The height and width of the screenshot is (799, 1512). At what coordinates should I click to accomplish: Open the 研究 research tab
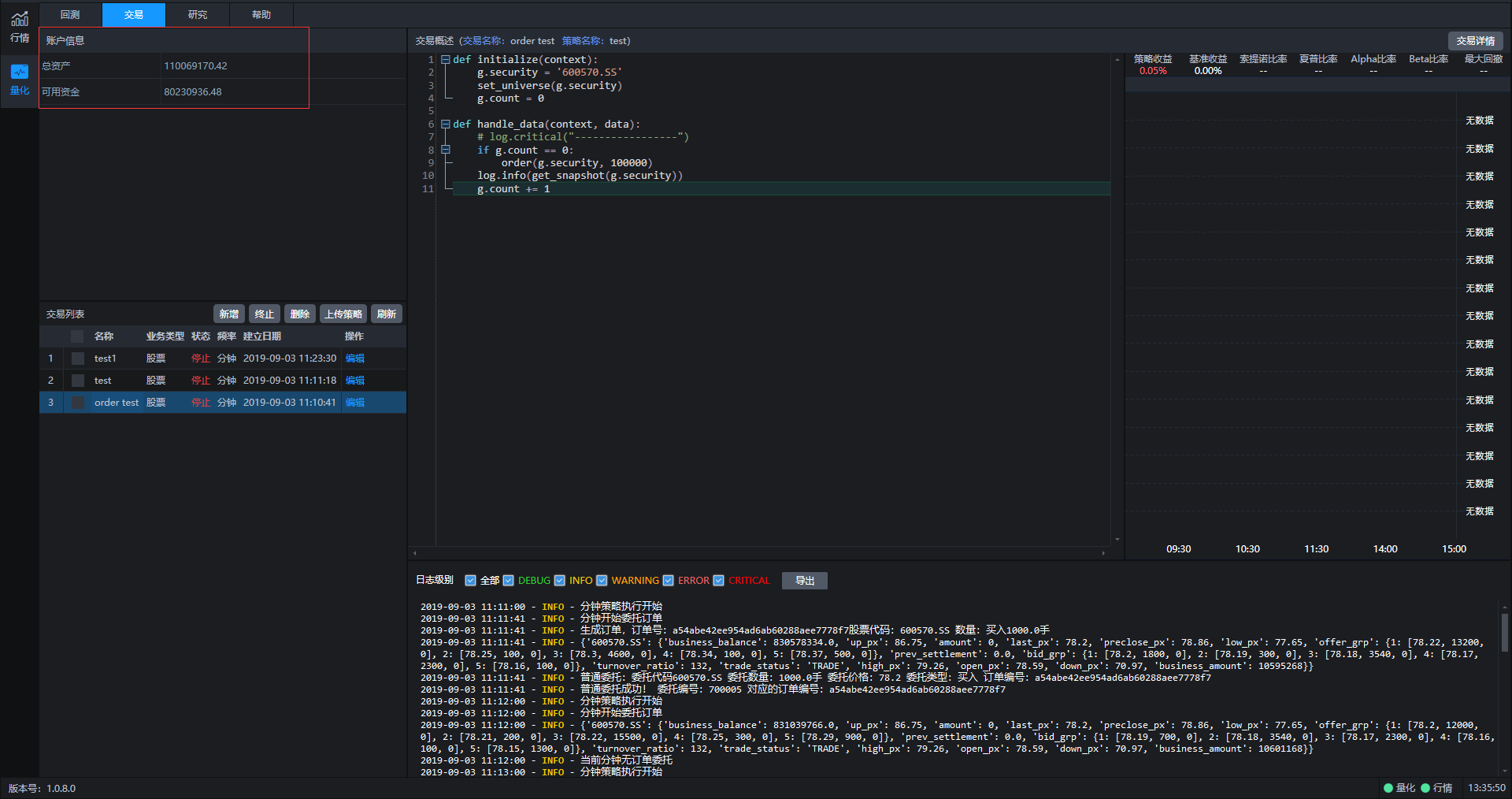pyautogui.click(x=198, y=15)
